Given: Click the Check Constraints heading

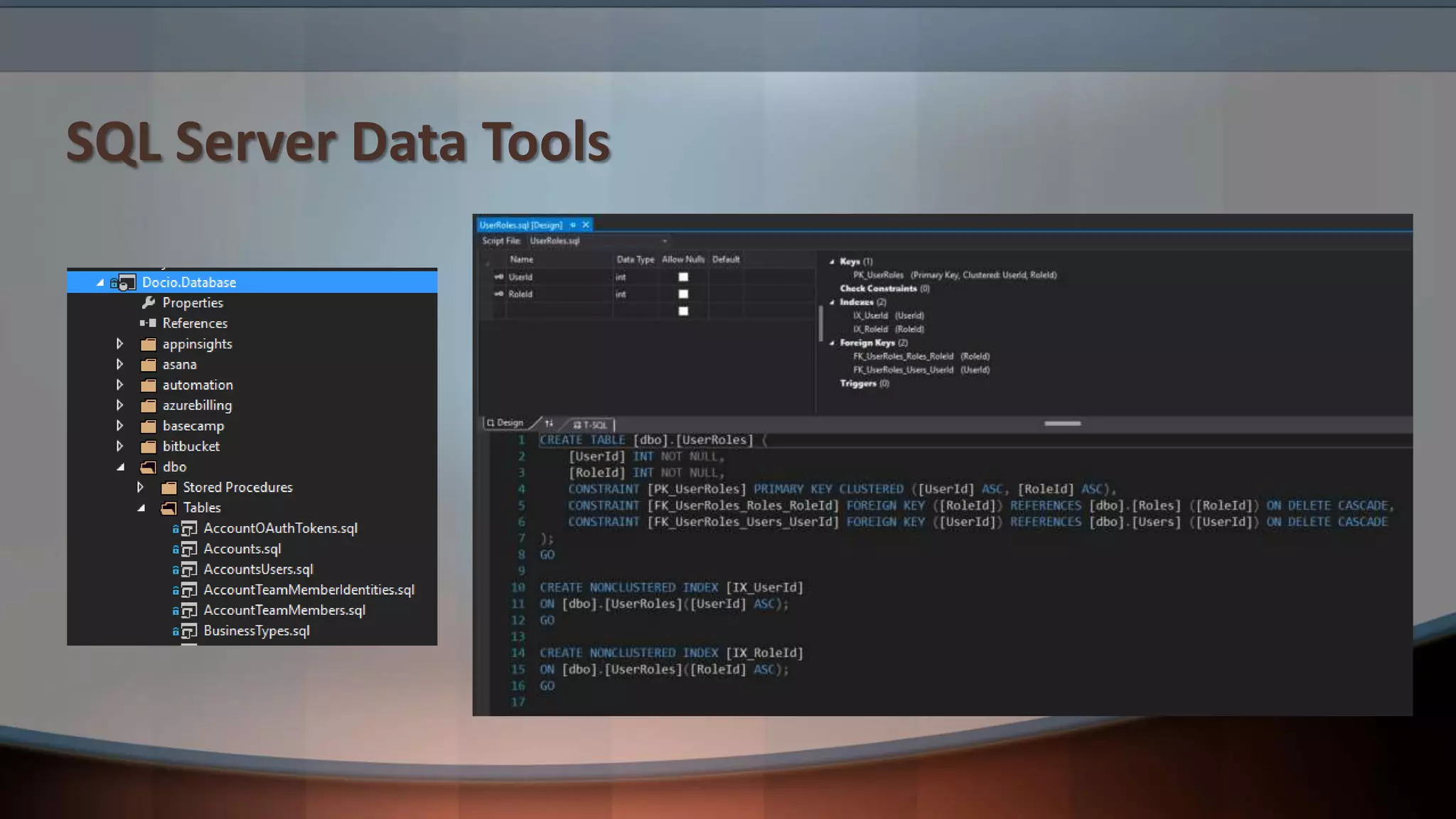Looking at the screenshot, I should pyautogui.click(x=884, y=289).
